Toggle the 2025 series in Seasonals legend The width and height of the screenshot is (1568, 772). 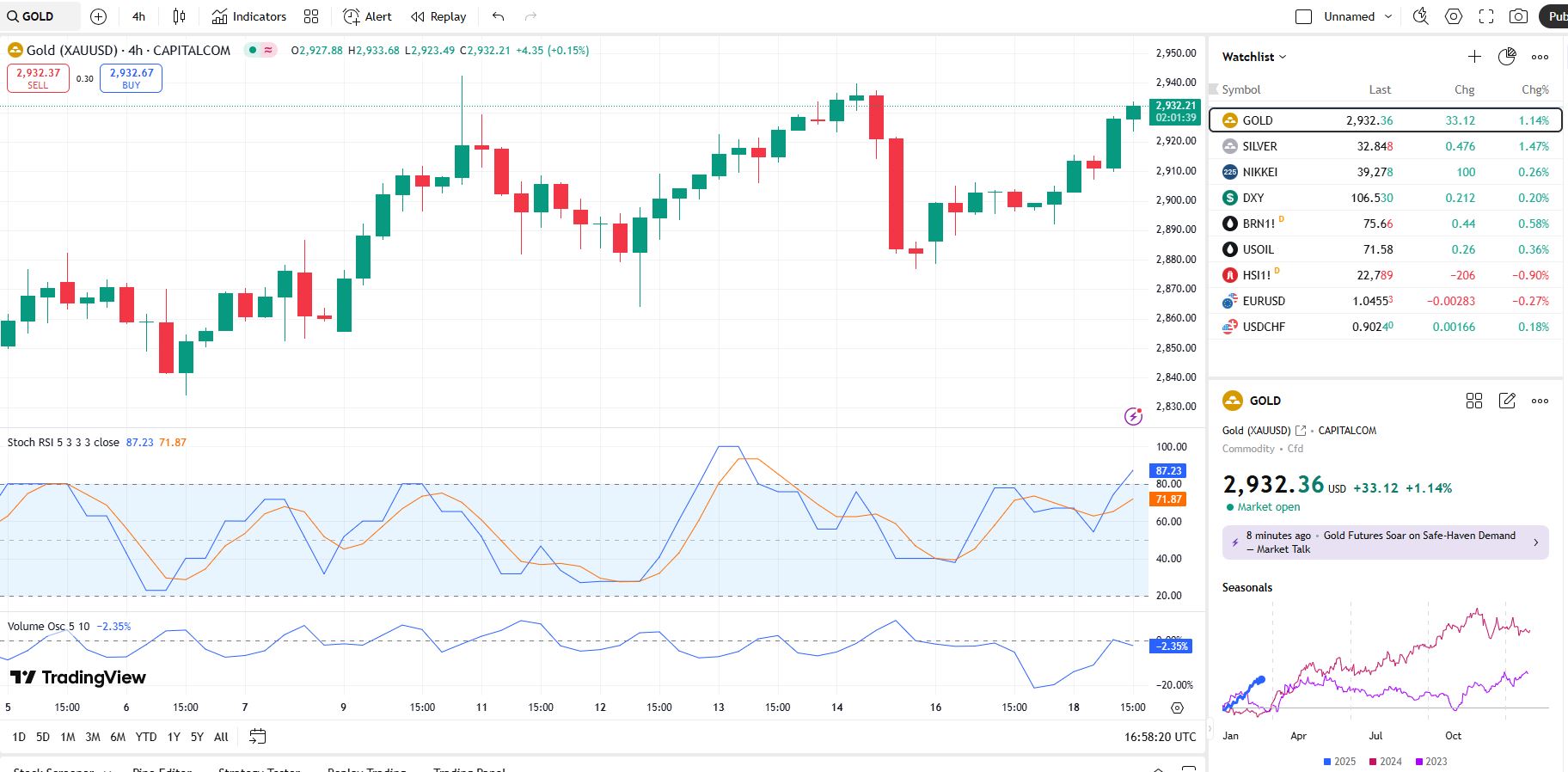pos(1339,762)
